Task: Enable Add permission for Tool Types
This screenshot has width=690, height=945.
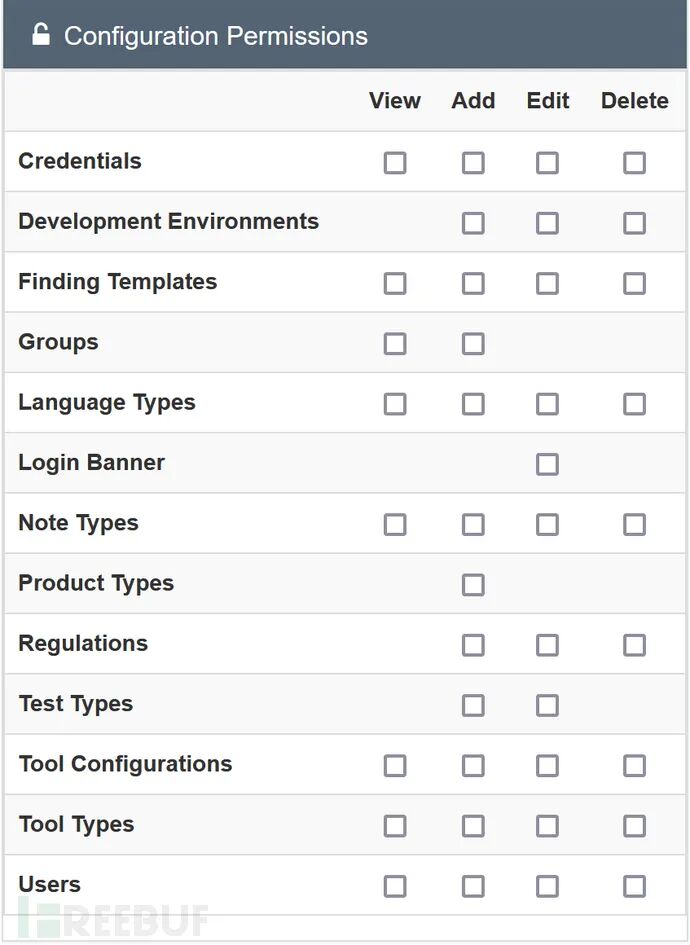Action: pyautogui.click(x=473, y=826)
